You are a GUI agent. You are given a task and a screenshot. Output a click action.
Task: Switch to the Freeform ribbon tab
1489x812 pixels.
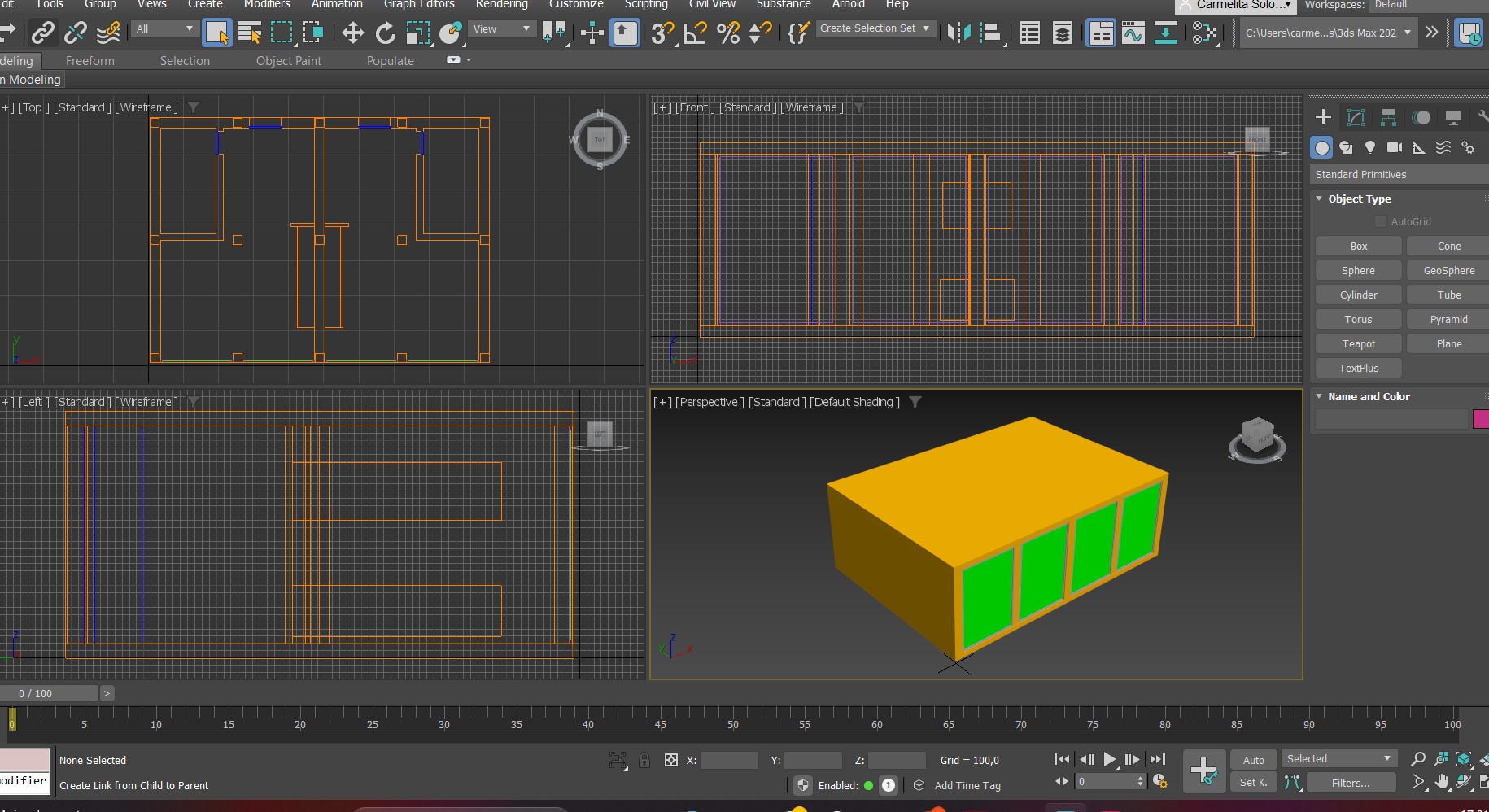(90, 61)
